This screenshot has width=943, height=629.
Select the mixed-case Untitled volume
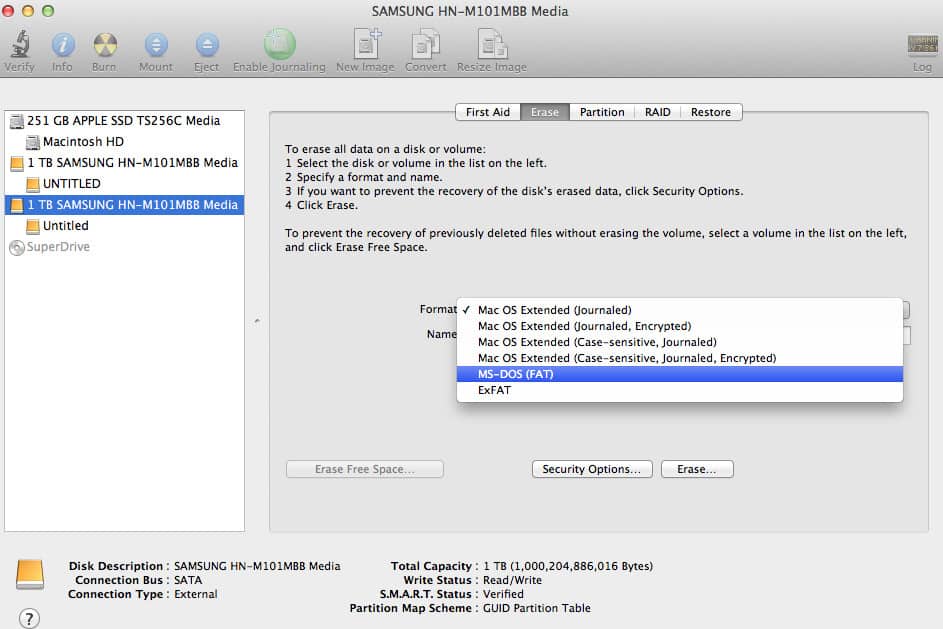[125, 226]
